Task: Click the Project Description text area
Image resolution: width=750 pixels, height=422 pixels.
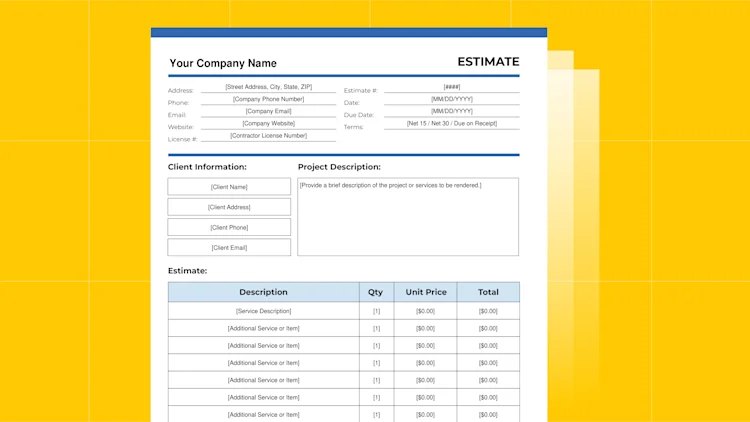Action: click(408, 217)
